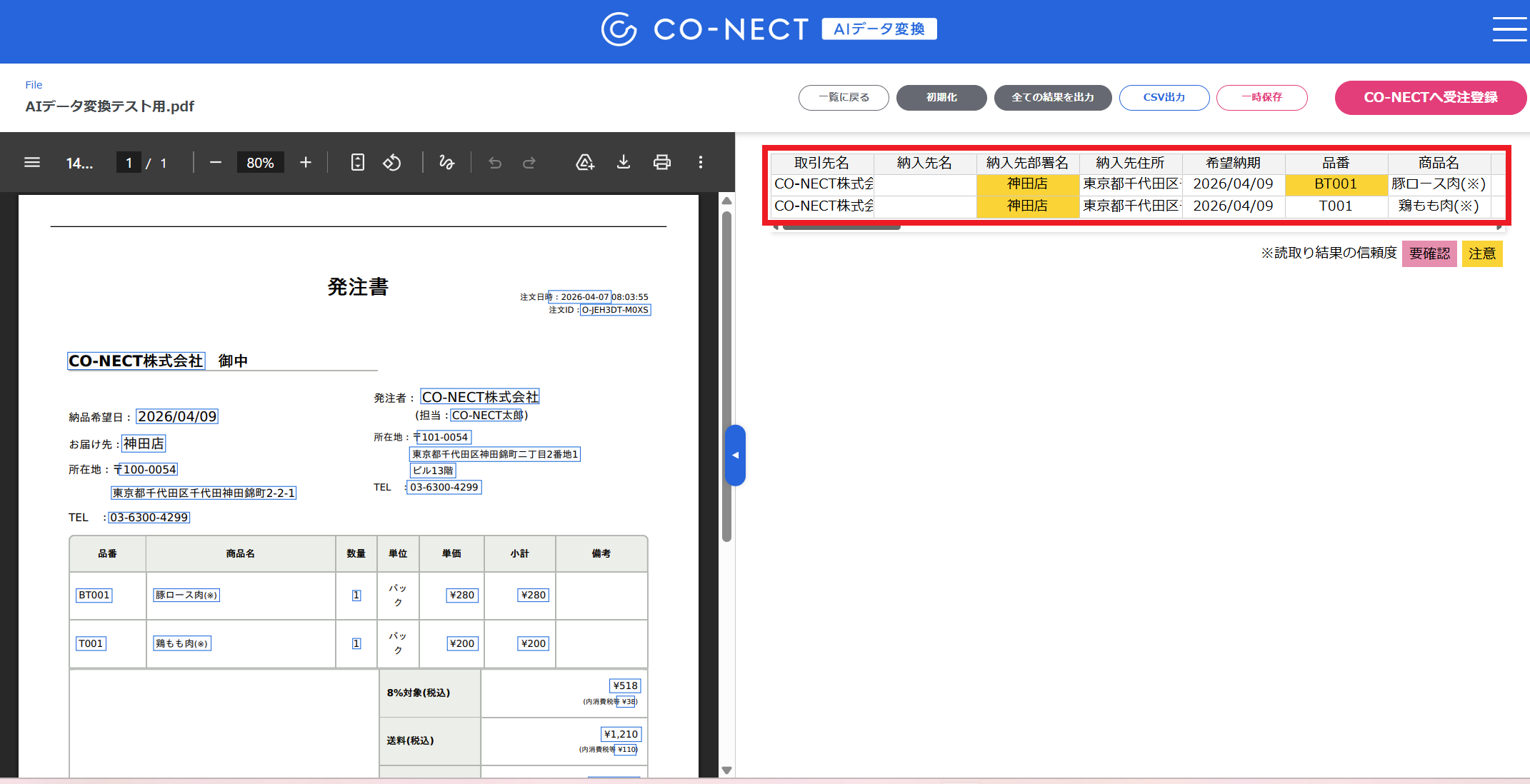Collapse the panel with blue arrow handle
The width and height of the screenshot is (1530, 784).
(x=735, y=455)
